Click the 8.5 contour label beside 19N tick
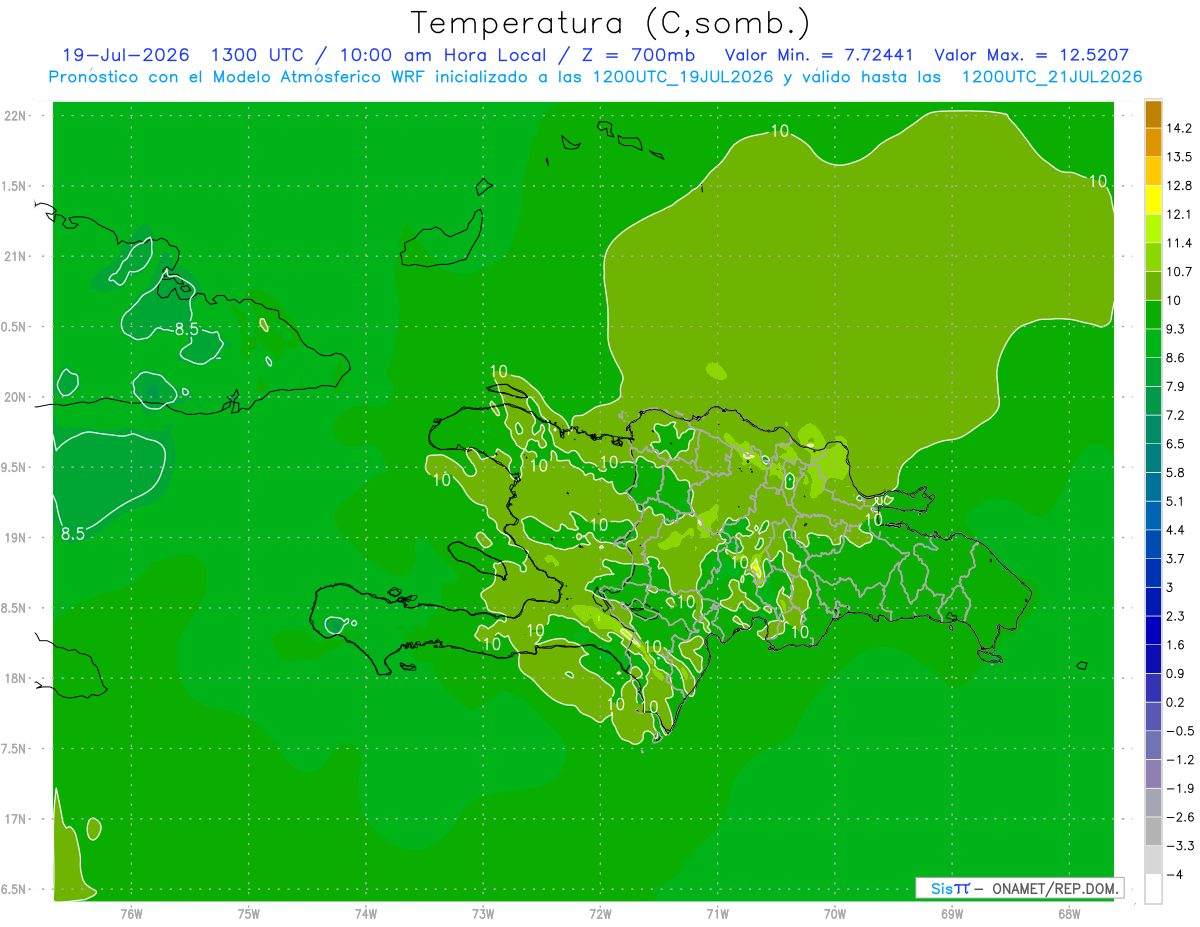The height and width of the screenshot is (927, 1200). click(73, 534)
